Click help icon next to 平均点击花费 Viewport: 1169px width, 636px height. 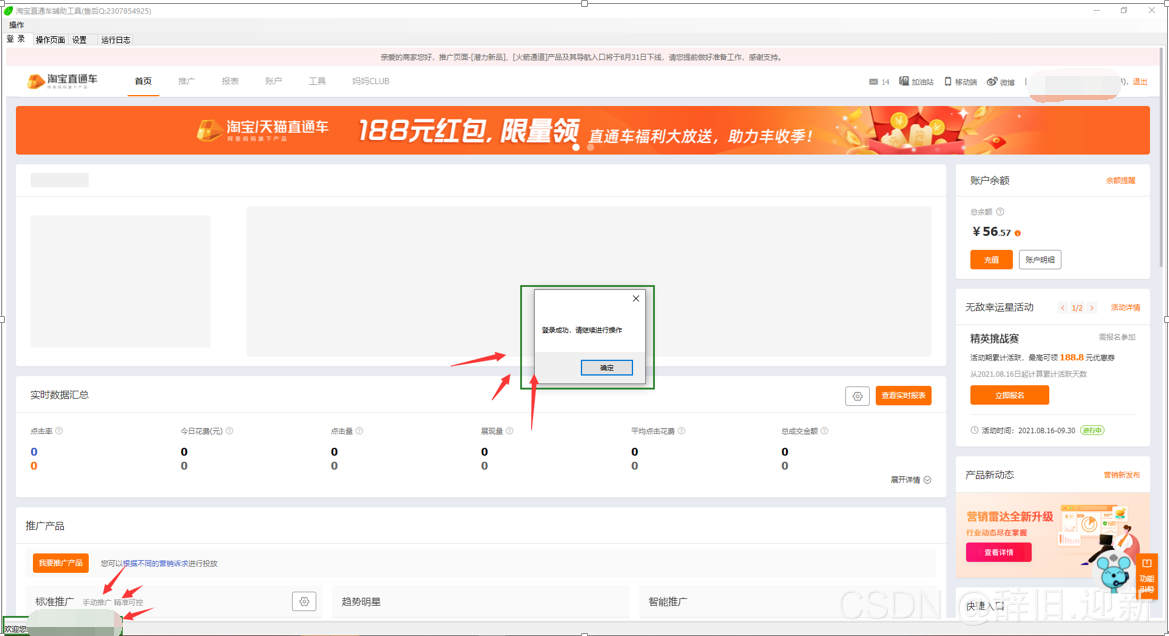click(681, 431)
